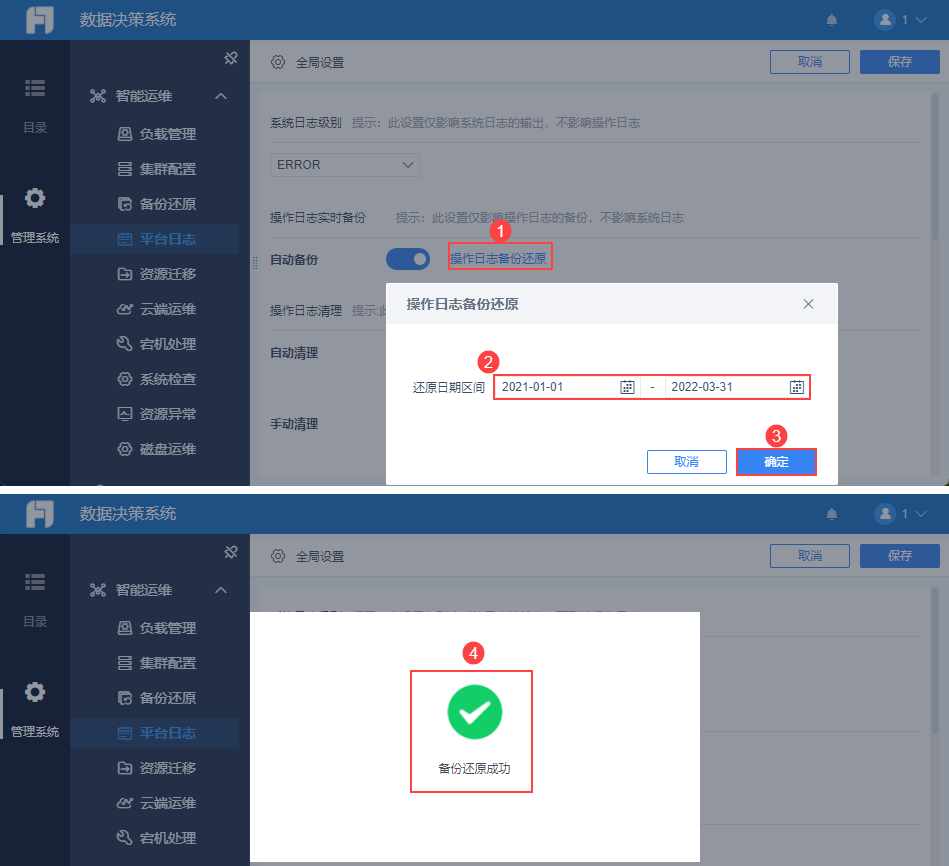Open the user avatar menu in the lower header

tap(900, 514)
